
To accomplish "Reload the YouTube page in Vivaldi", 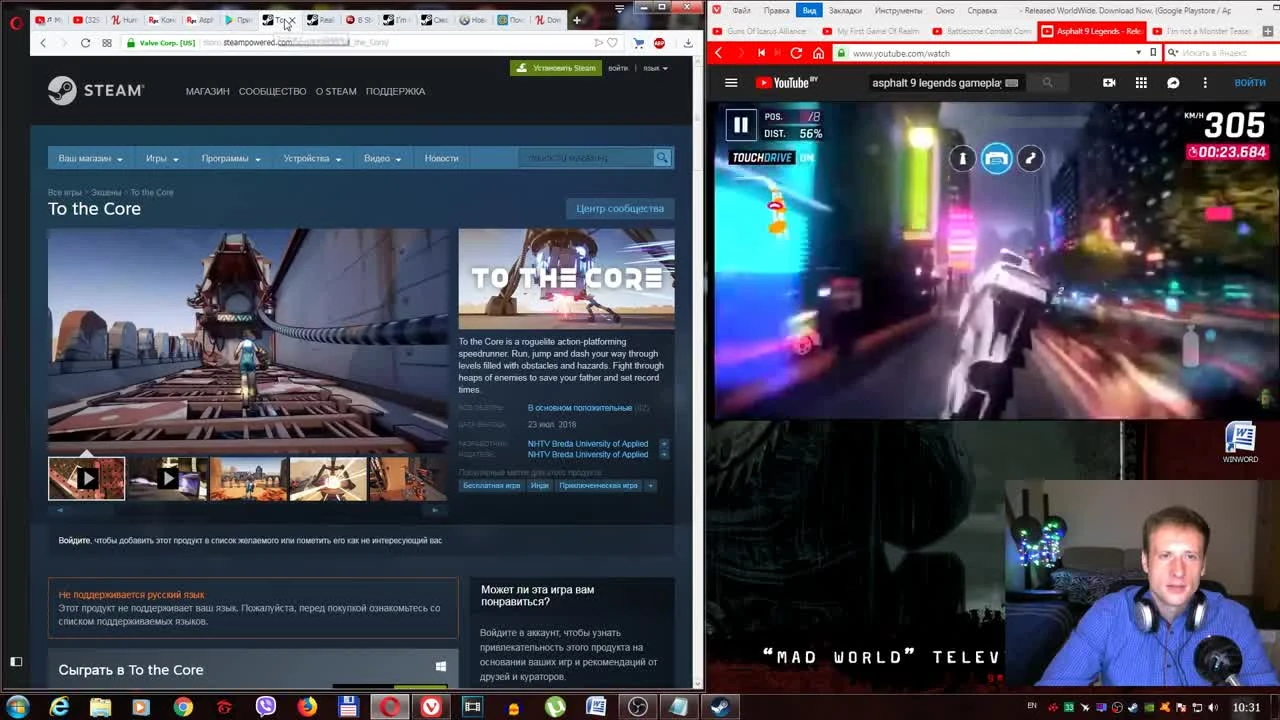I will pos(796,53).
